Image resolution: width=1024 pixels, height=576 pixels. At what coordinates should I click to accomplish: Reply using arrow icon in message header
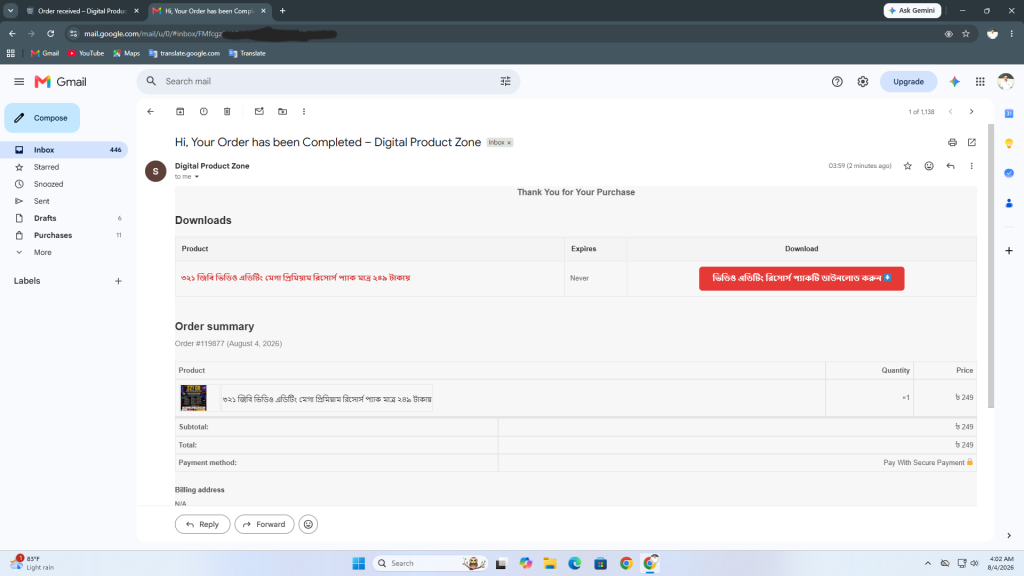pyautogui.click(x=950, y=166)
